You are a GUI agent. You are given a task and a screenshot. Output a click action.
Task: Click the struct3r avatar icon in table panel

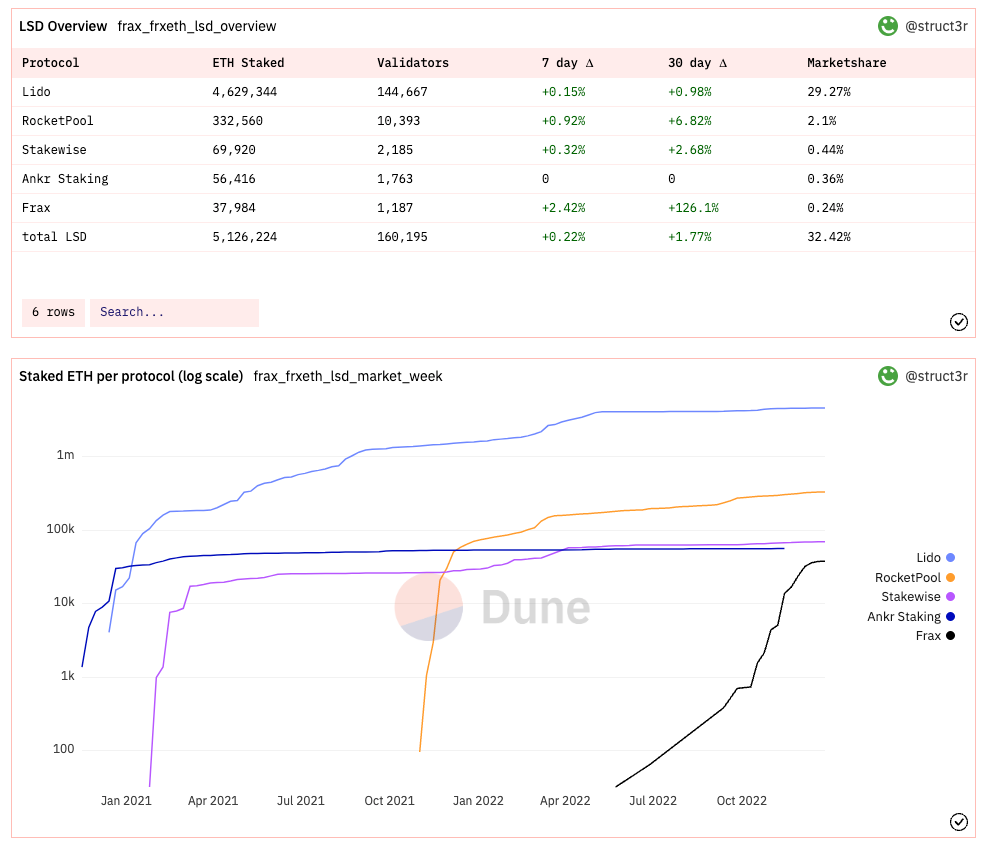tap(887, 26)
